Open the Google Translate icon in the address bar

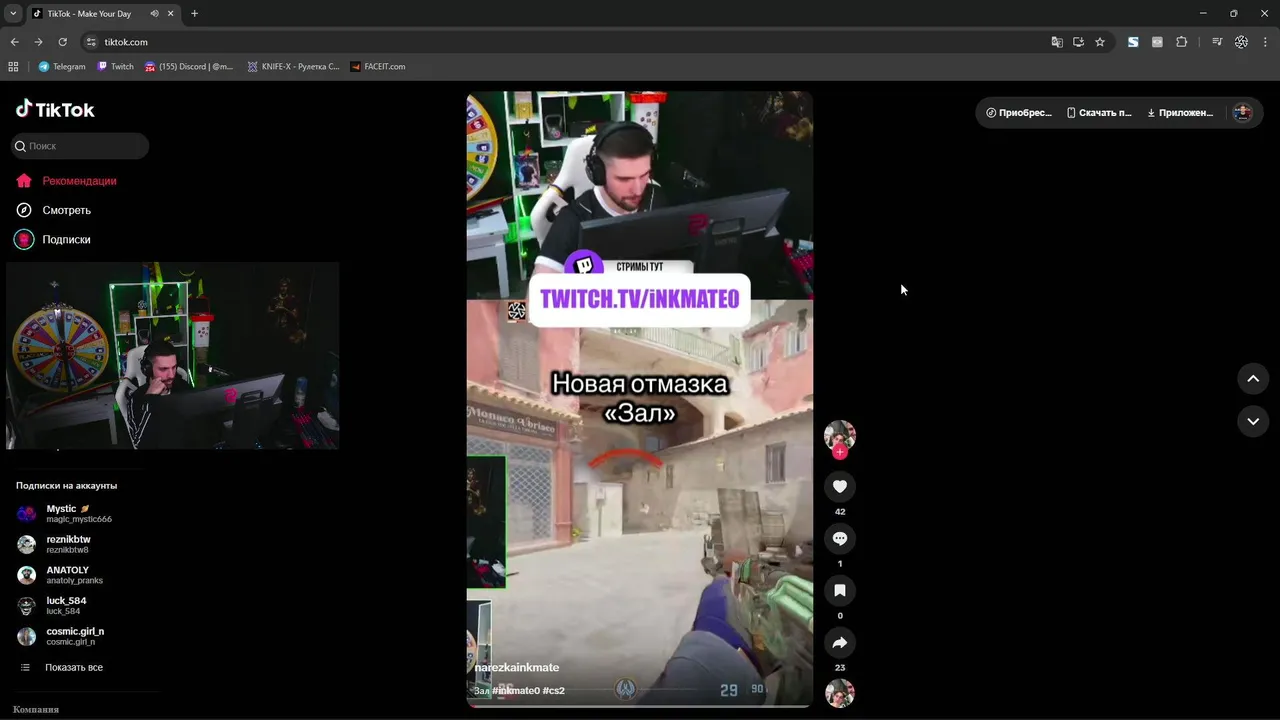tap(1057, 42)
